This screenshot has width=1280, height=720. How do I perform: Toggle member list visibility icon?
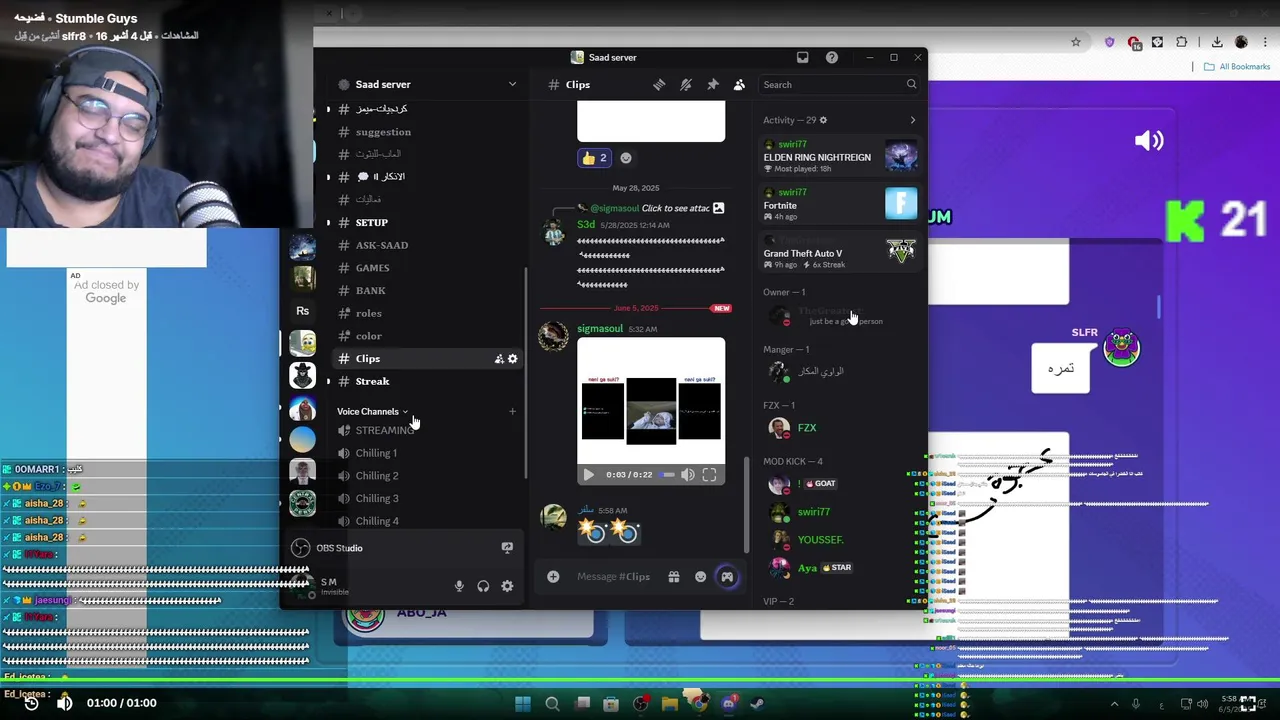coord(739,85)
